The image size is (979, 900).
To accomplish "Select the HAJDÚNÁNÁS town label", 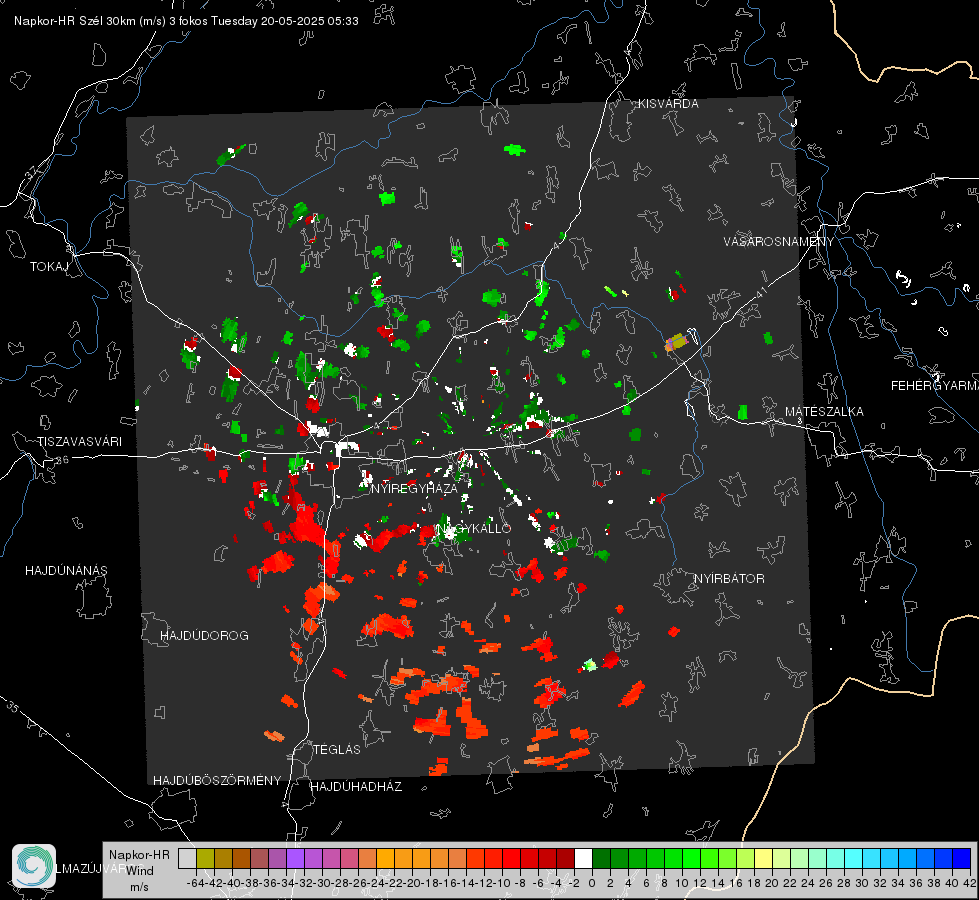I will coord(66,571).
